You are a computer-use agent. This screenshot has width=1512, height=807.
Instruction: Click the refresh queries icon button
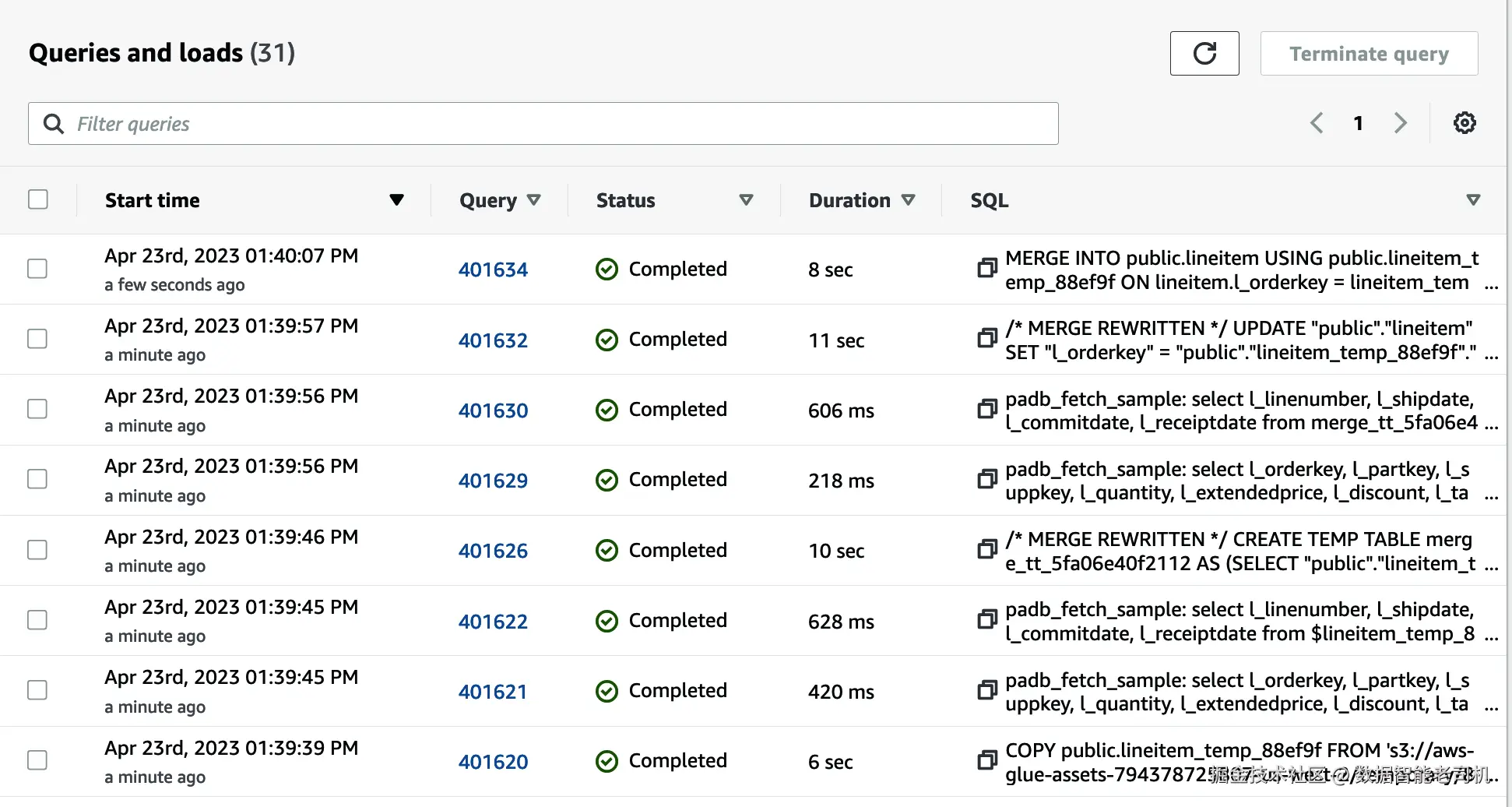point(1204,54)
